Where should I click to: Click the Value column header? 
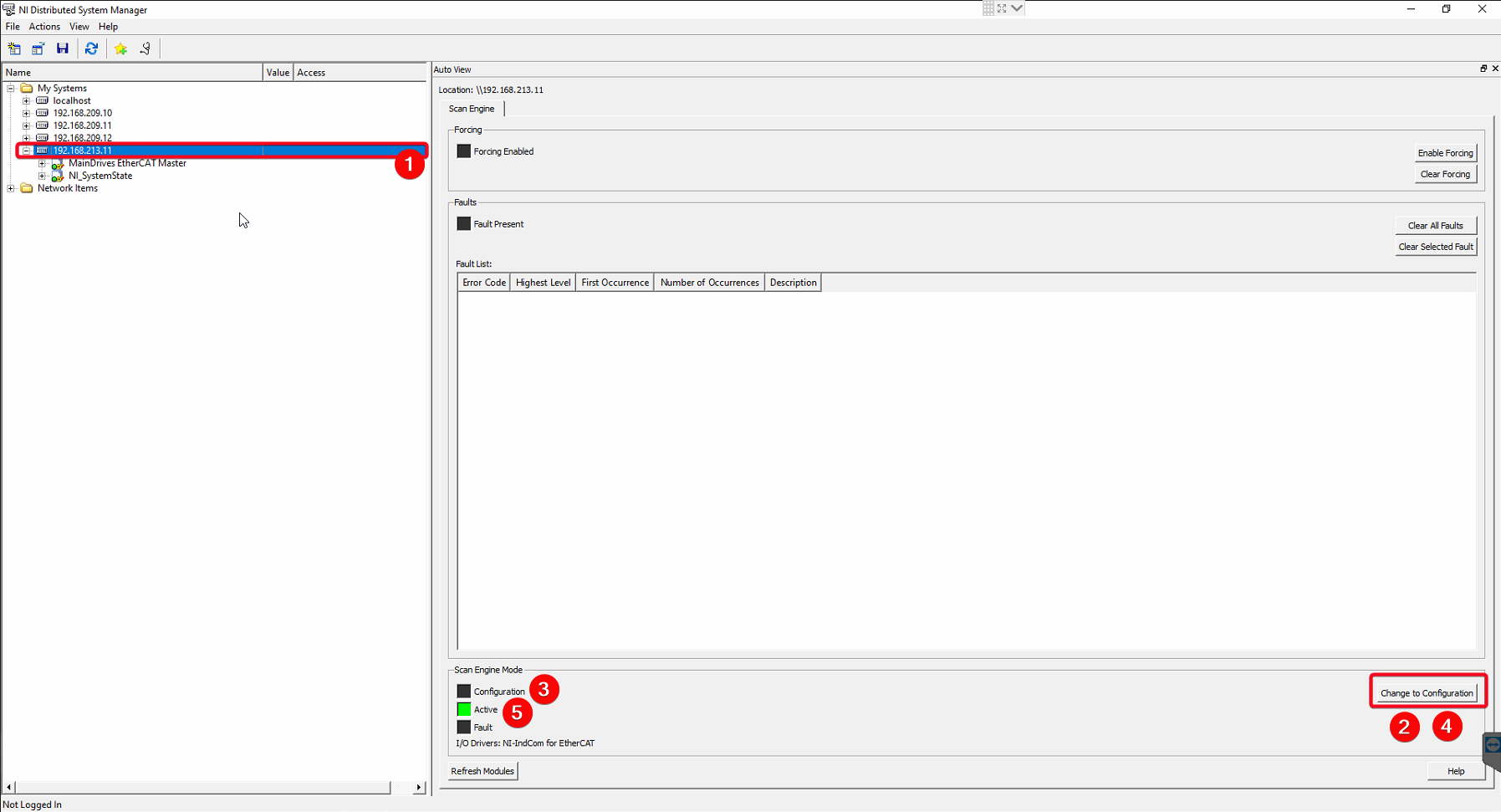tap(278, 73)
